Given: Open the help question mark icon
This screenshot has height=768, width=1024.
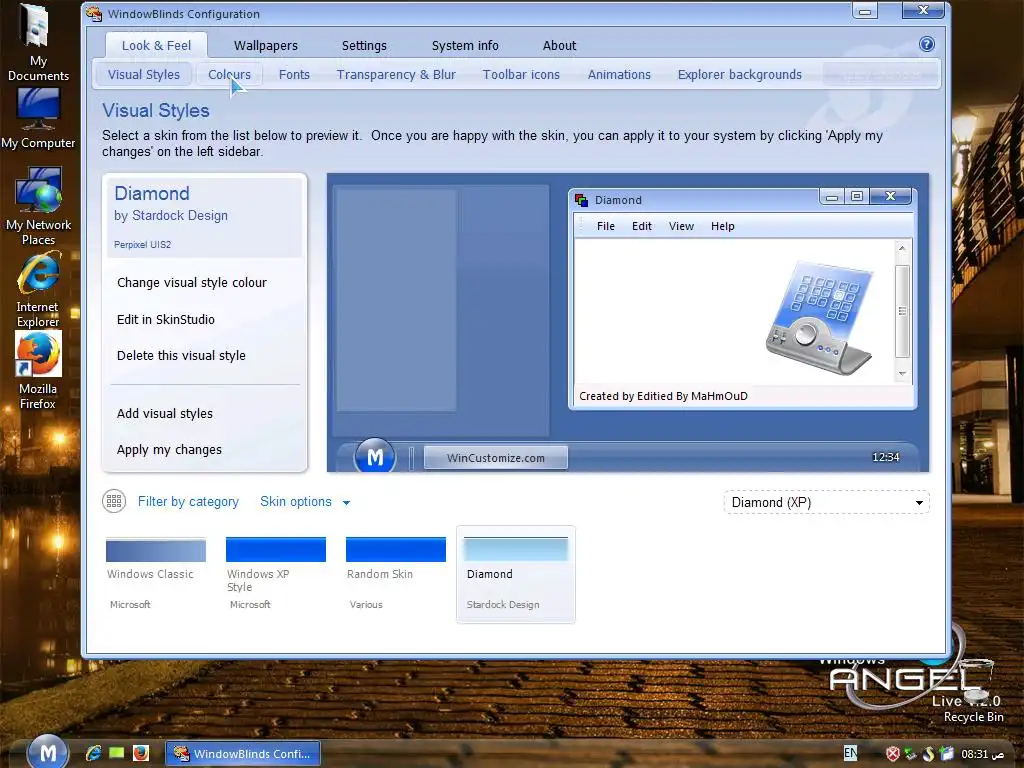Looking at the screenshot, I should point(926,44).
